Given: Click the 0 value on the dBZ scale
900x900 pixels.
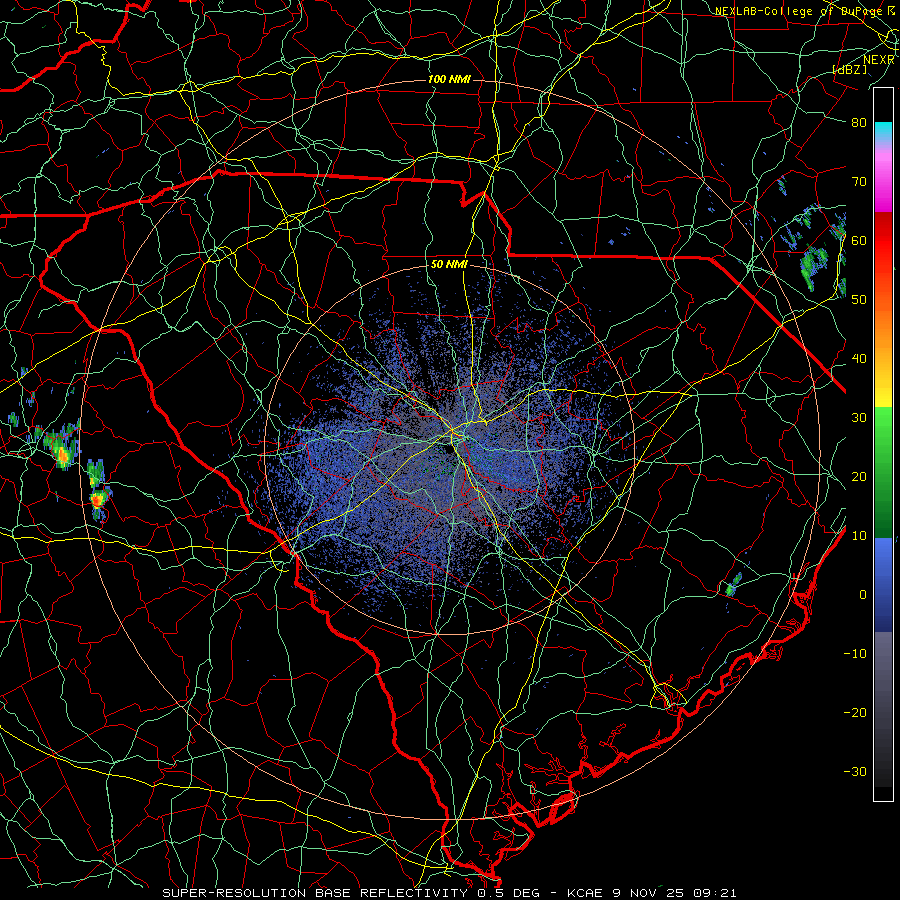Looking at the screenshot, I should pos(863,595).
